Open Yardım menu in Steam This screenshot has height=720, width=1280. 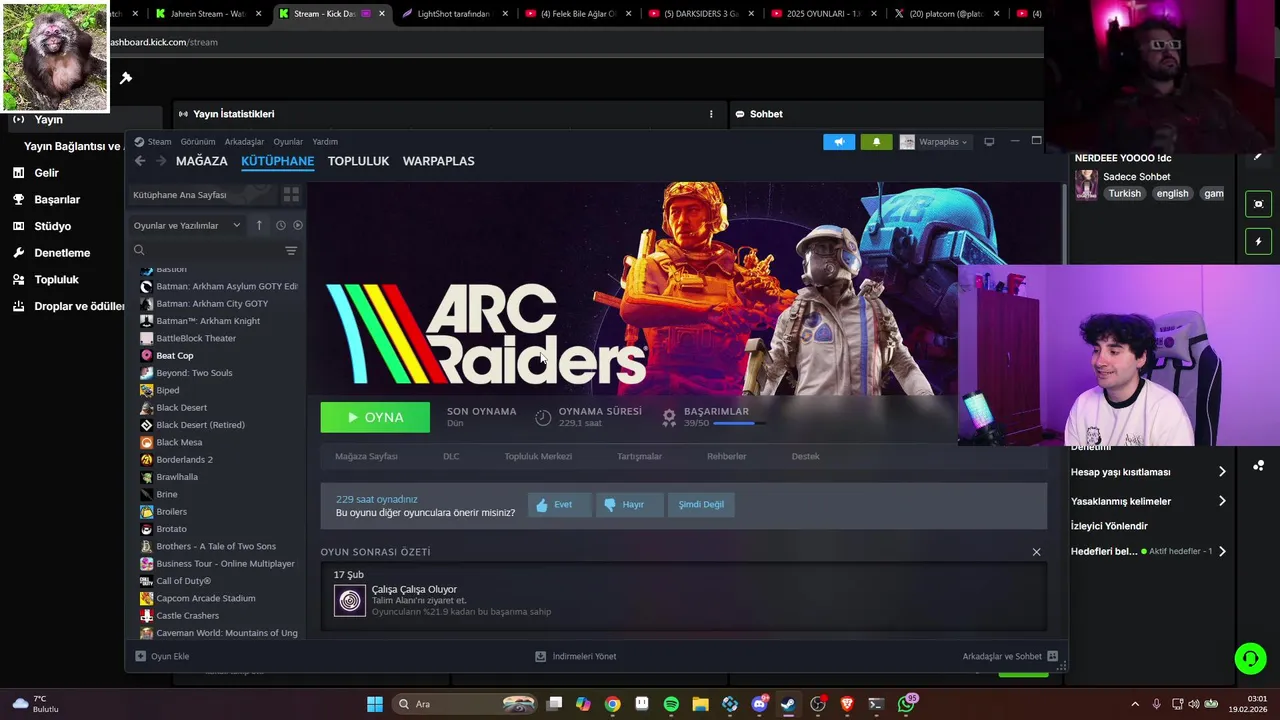(325, 142)
